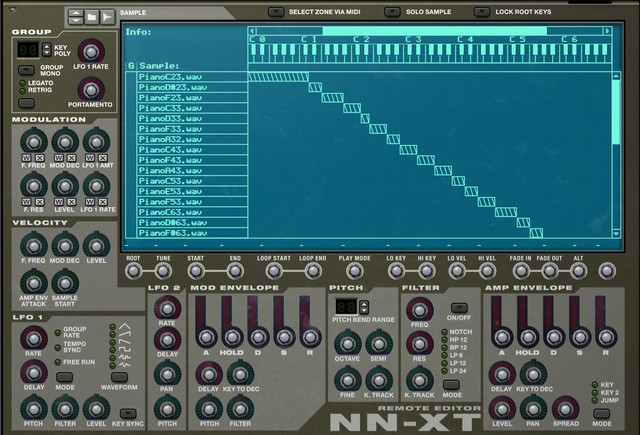Click the PLAY MODE sample parameter knob
The width and height of the screenshot is (640, 435).
[354, 271]
